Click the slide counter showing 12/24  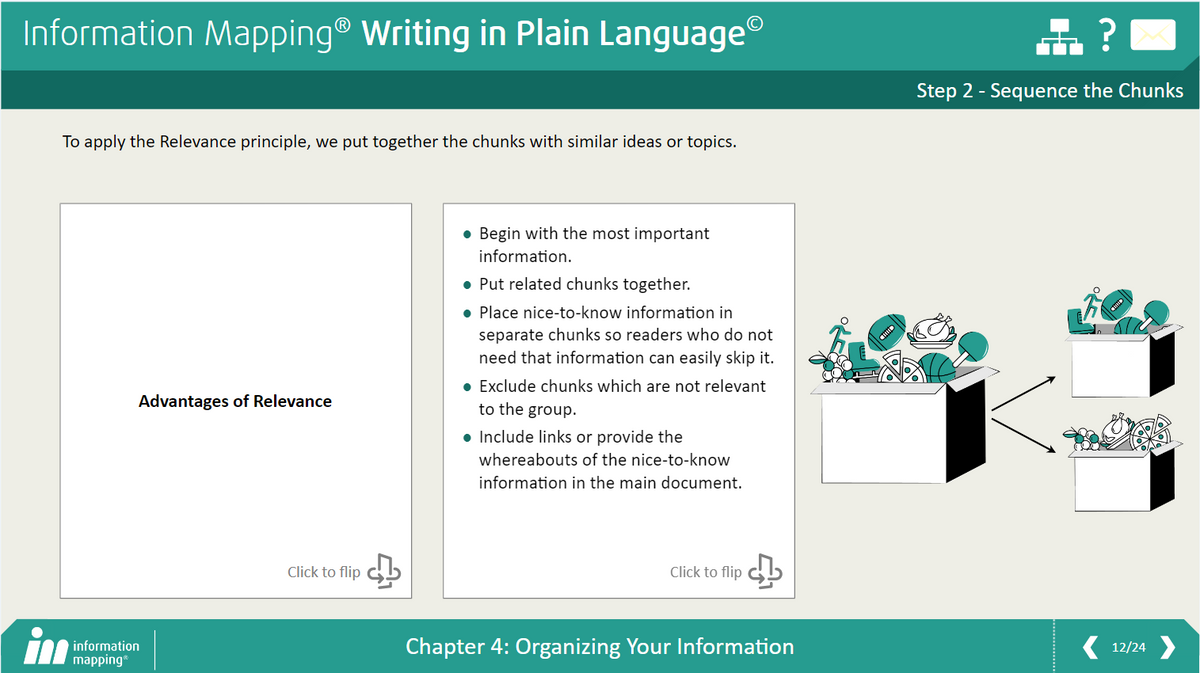tap(1128, 647)
